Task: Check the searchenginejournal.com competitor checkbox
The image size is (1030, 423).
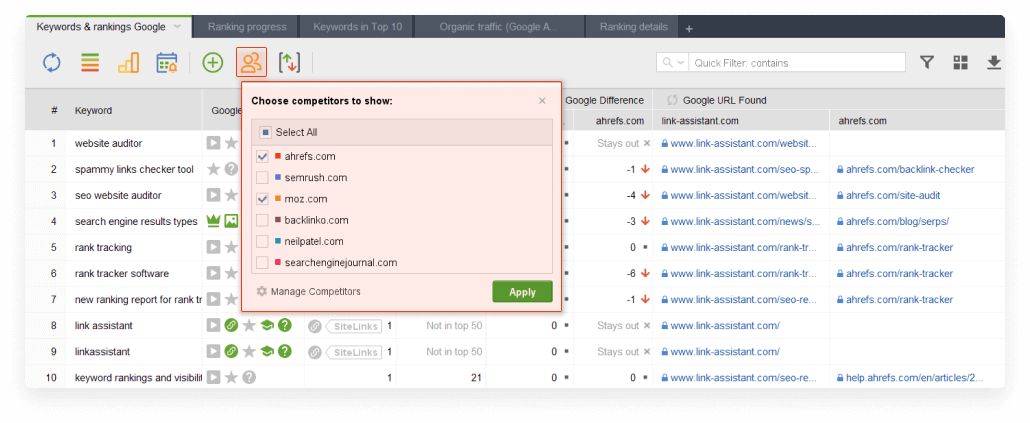Action: tap(262, 262)
